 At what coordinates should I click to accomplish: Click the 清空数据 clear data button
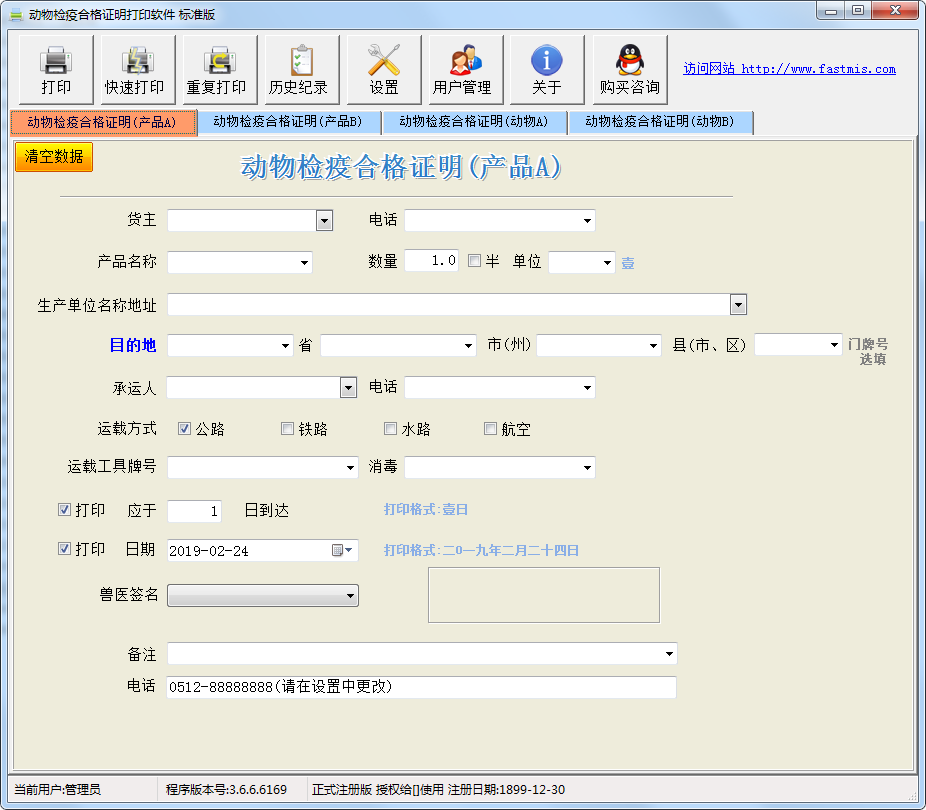(x=54, y=156)
